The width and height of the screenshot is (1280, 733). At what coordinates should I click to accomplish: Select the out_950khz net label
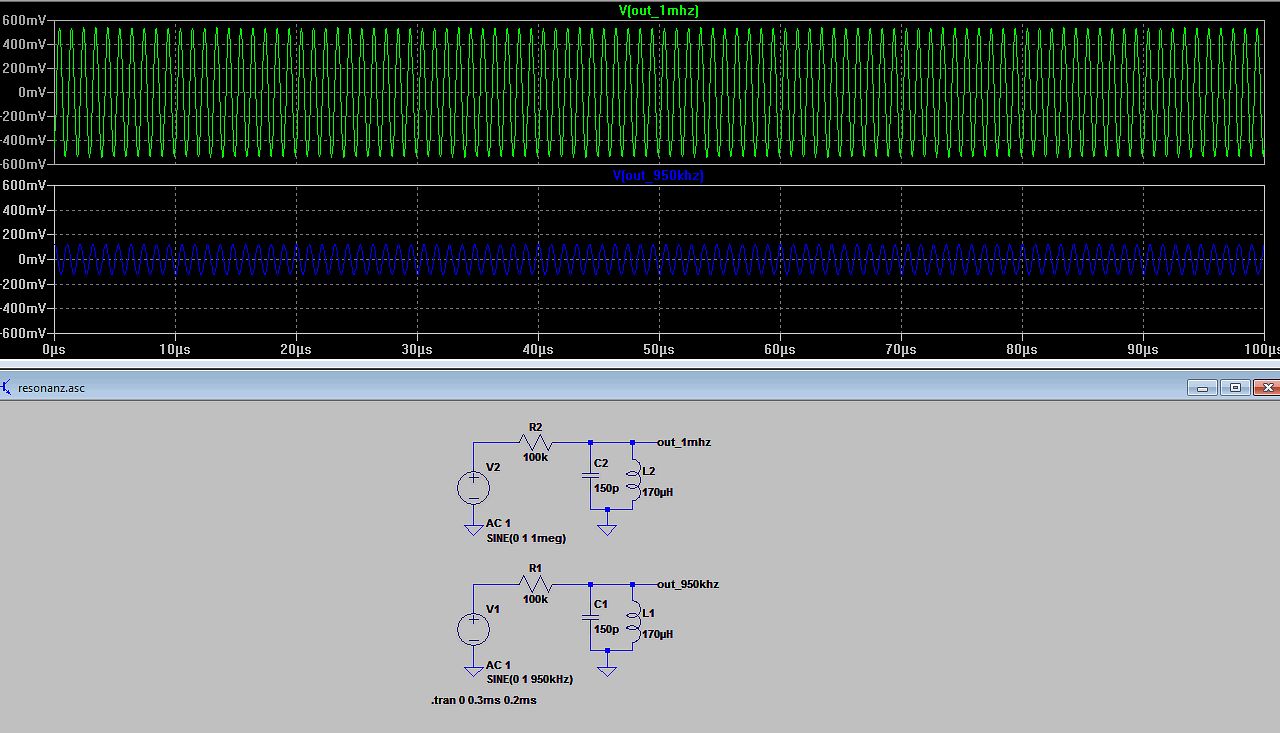[688, 584]
